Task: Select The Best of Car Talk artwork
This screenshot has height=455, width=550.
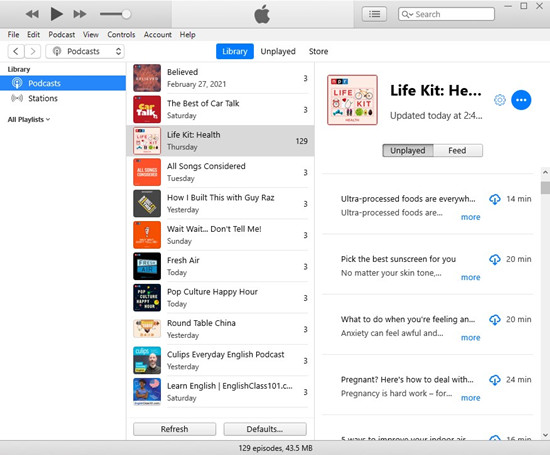Action: coord(147,109)
